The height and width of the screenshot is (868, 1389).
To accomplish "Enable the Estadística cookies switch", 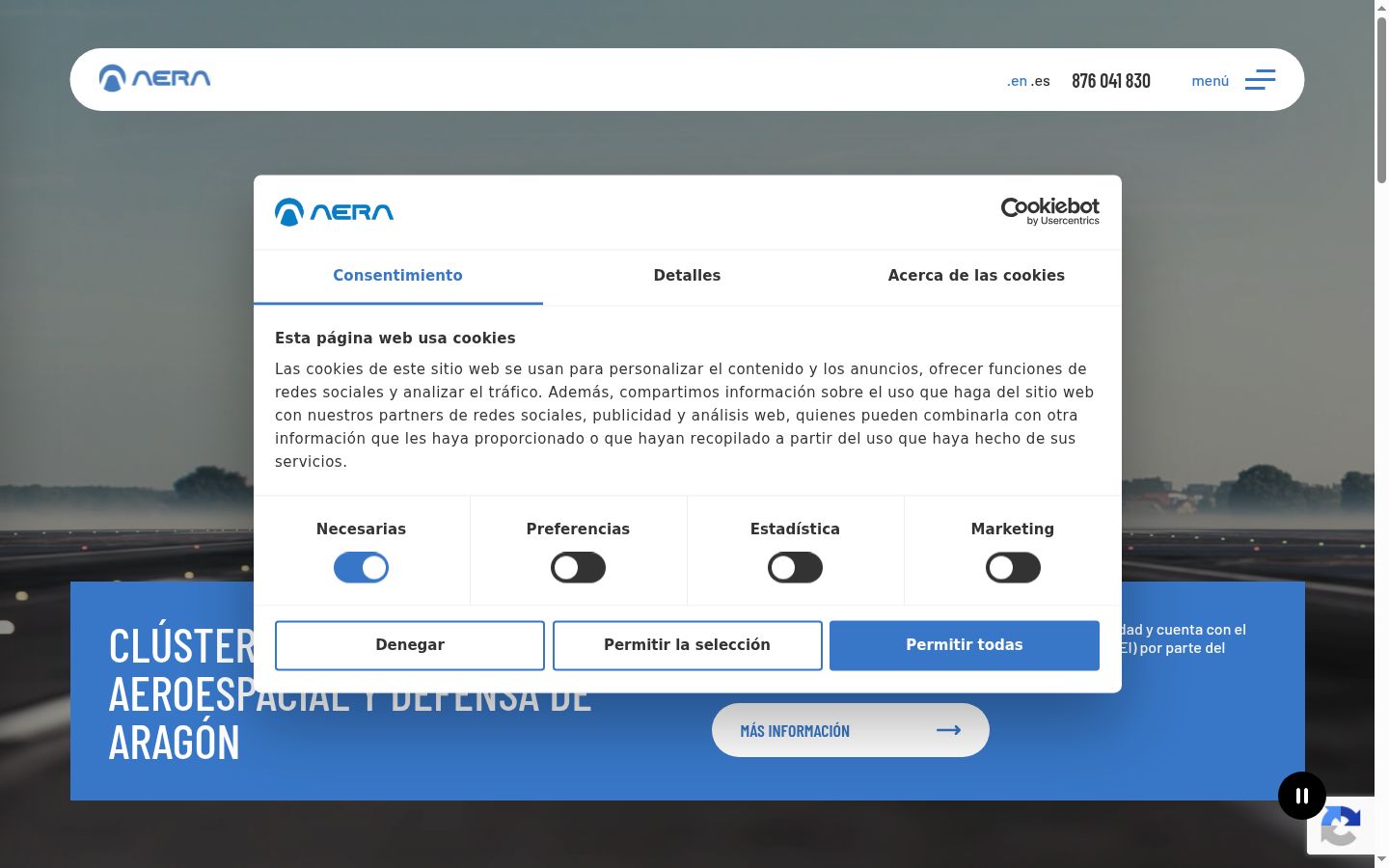I will click(x=795, y=568).
